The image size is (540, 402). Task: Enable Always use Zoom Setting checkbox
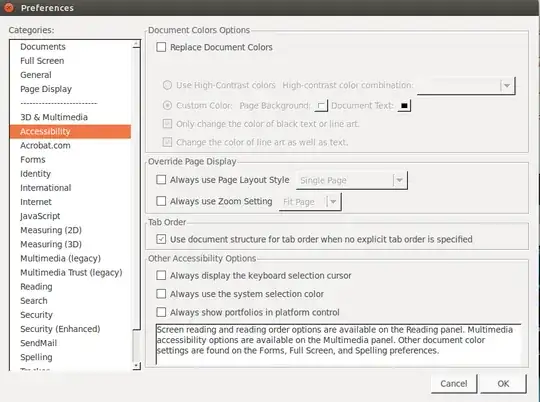(x=161, y=201)
